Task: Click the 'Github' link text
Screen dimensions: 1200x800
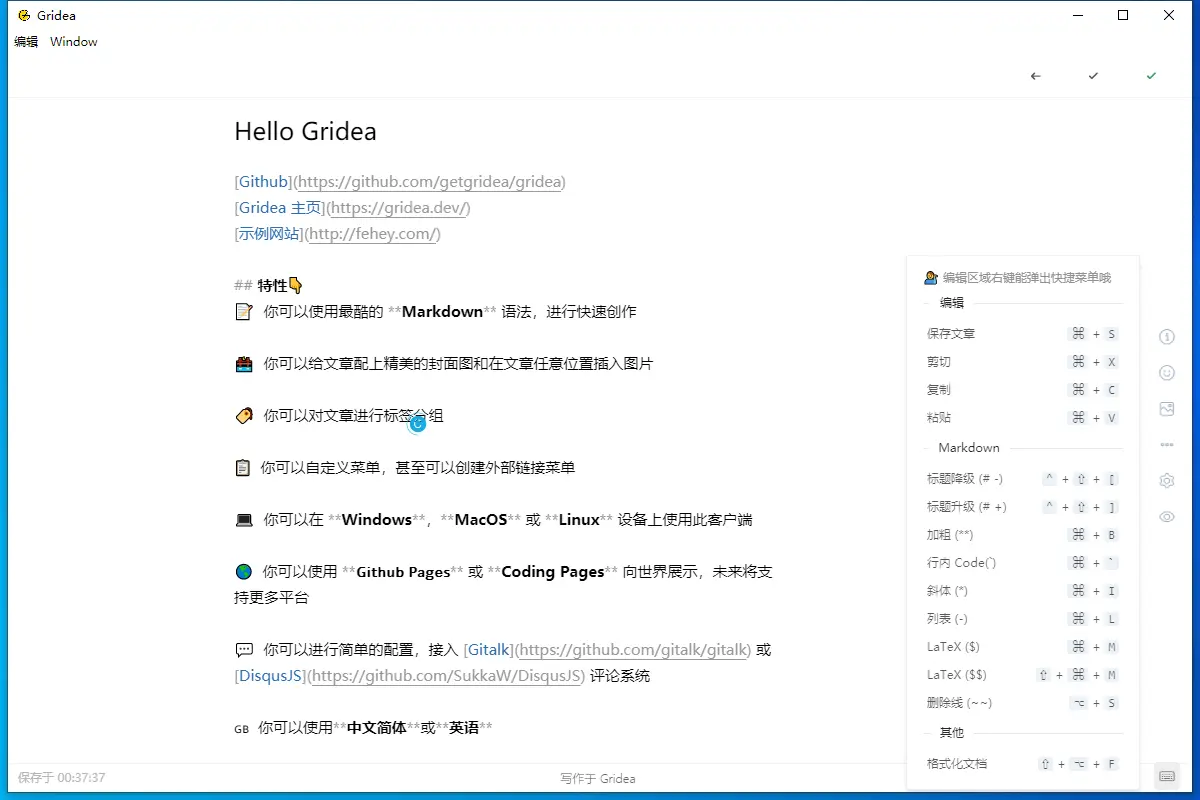Action: click(x=264, y=182)
